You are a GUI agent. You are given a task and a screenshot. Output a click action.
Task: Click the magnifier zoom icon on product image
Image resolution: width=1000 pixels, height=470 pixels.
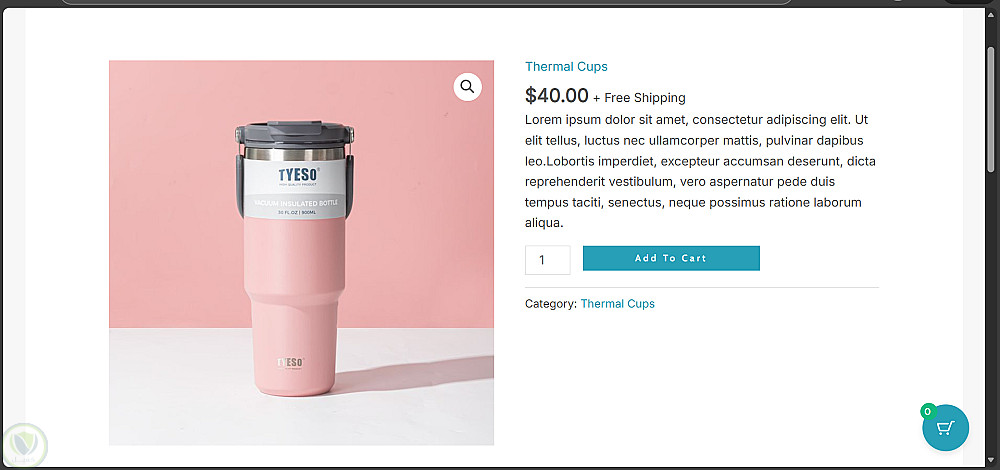[467, 87]
